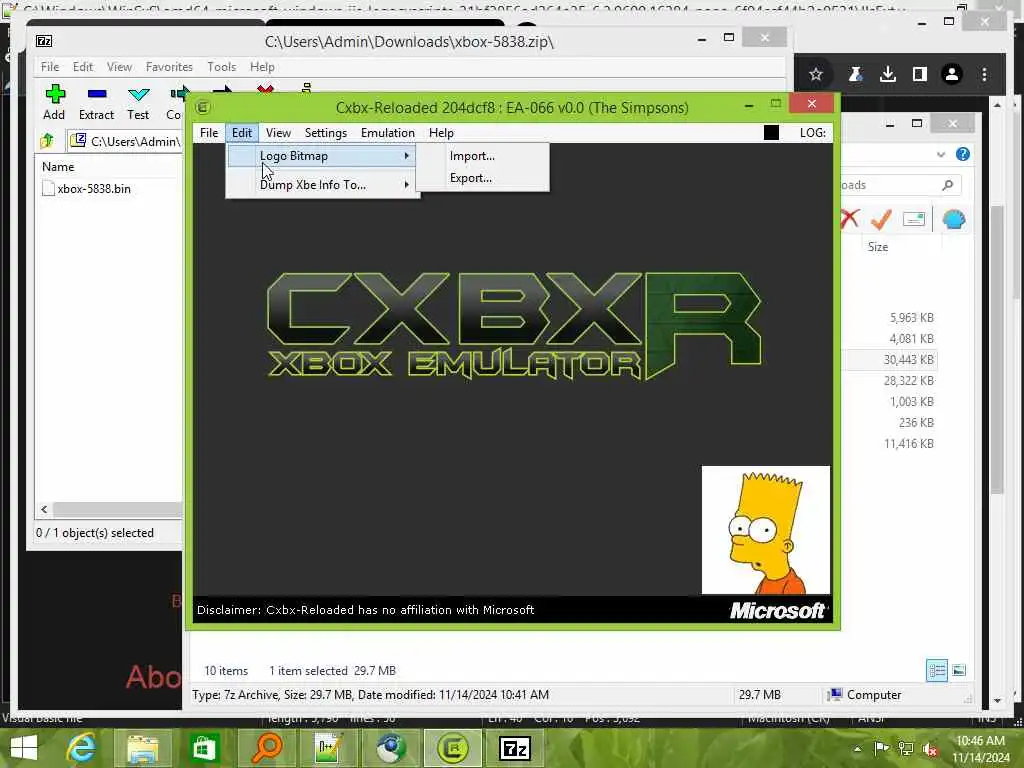
Task: Open File Explorer taskbar icon
Action: pos(142,748)
